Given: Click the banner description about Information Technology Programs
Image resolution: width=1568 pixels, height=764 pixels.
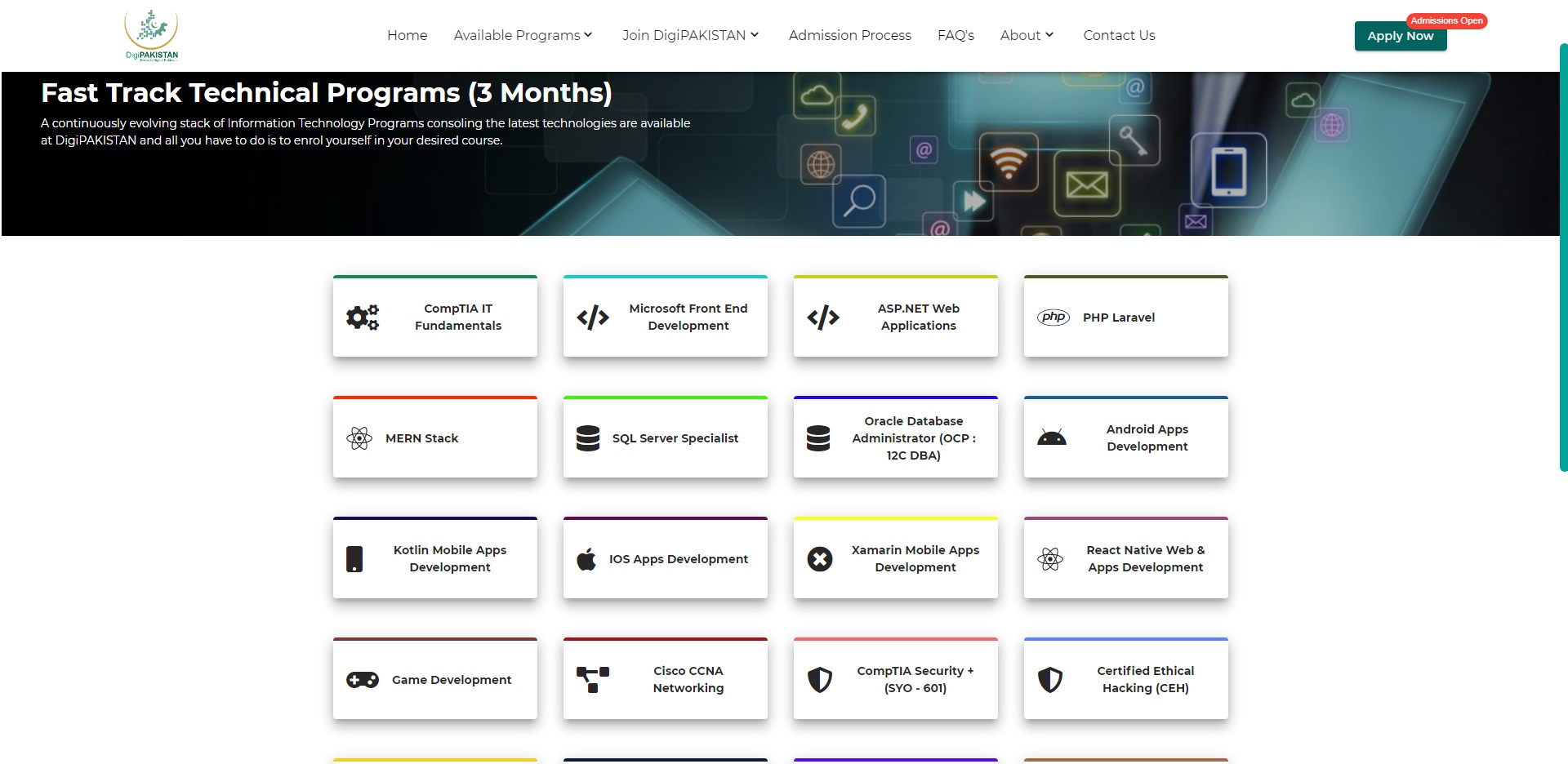Looking at the screenshot, I should pos(366,131).
